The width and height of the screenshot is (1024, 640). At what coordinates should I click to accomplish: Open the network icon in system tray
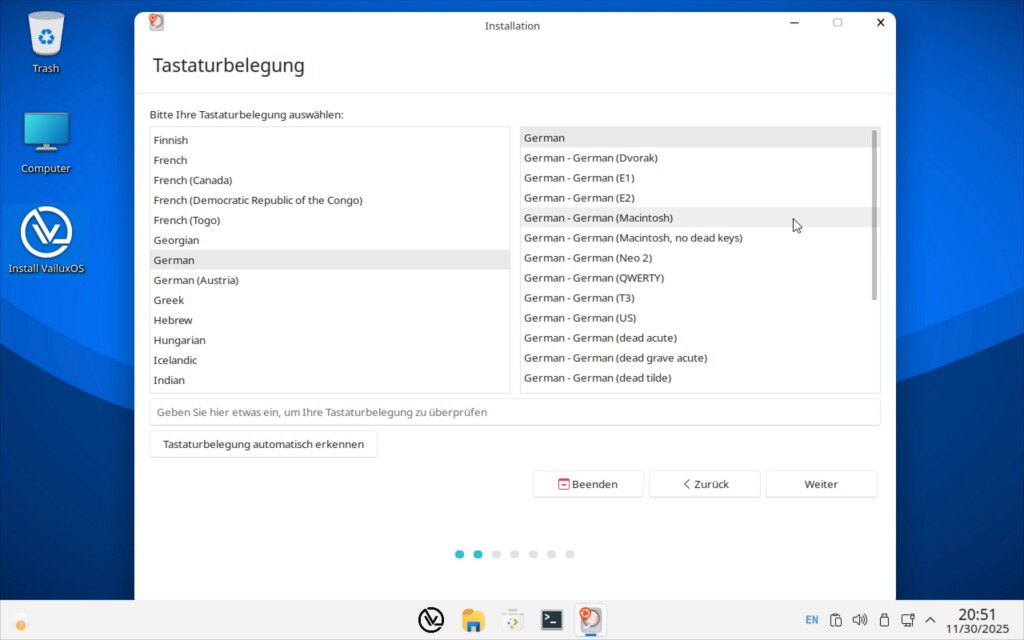coord(907,620)
